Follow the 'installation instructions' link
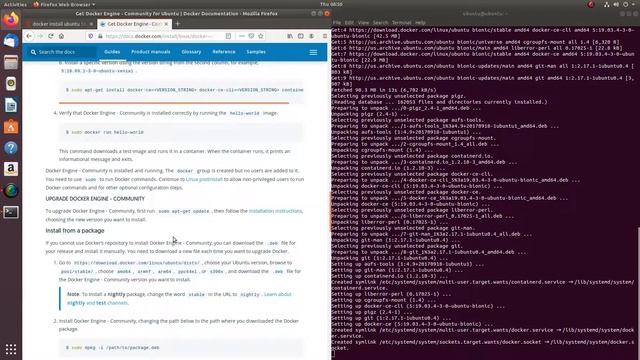Image resolution: width=640 pixels, height=360 pixels. click(276, 211)
